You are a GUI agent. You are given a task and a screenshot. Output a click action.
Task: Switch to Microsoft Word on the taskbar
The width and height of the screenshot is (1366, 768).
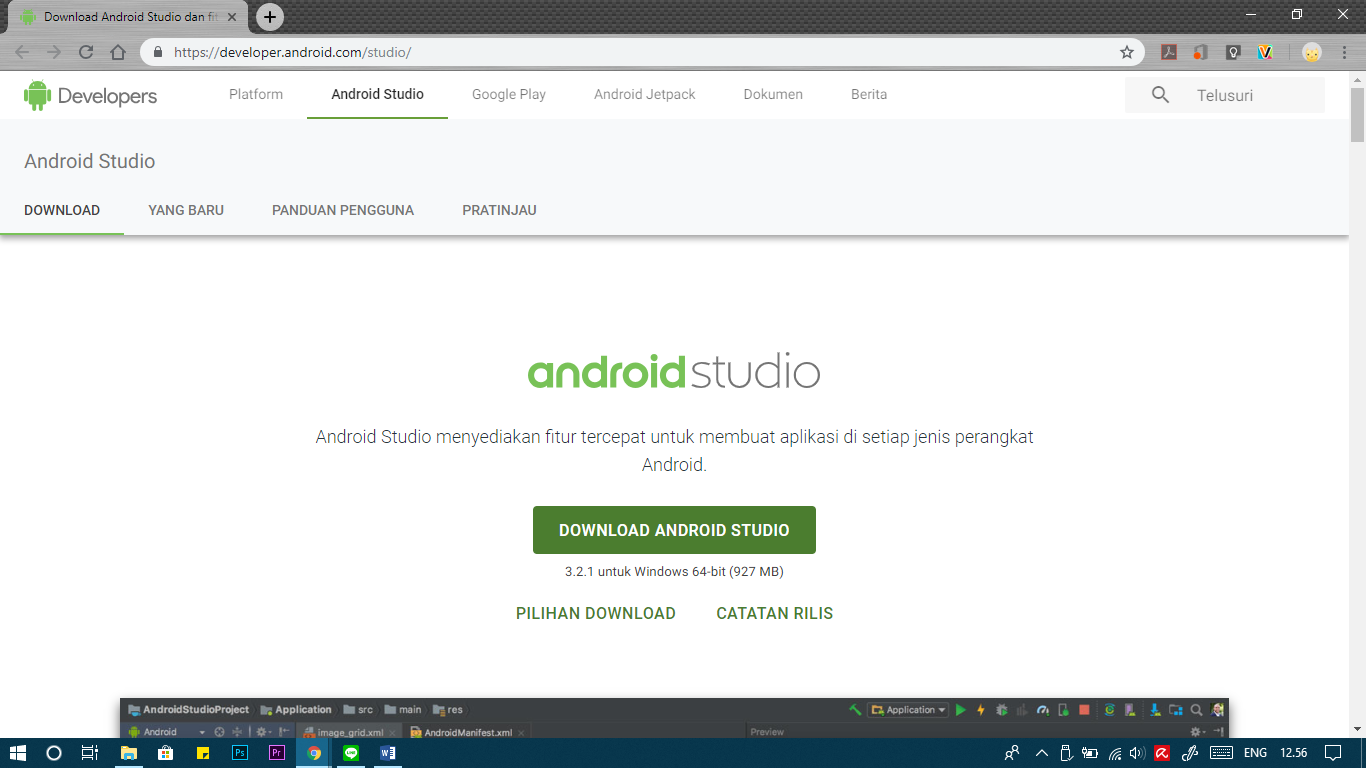point(388,753)
